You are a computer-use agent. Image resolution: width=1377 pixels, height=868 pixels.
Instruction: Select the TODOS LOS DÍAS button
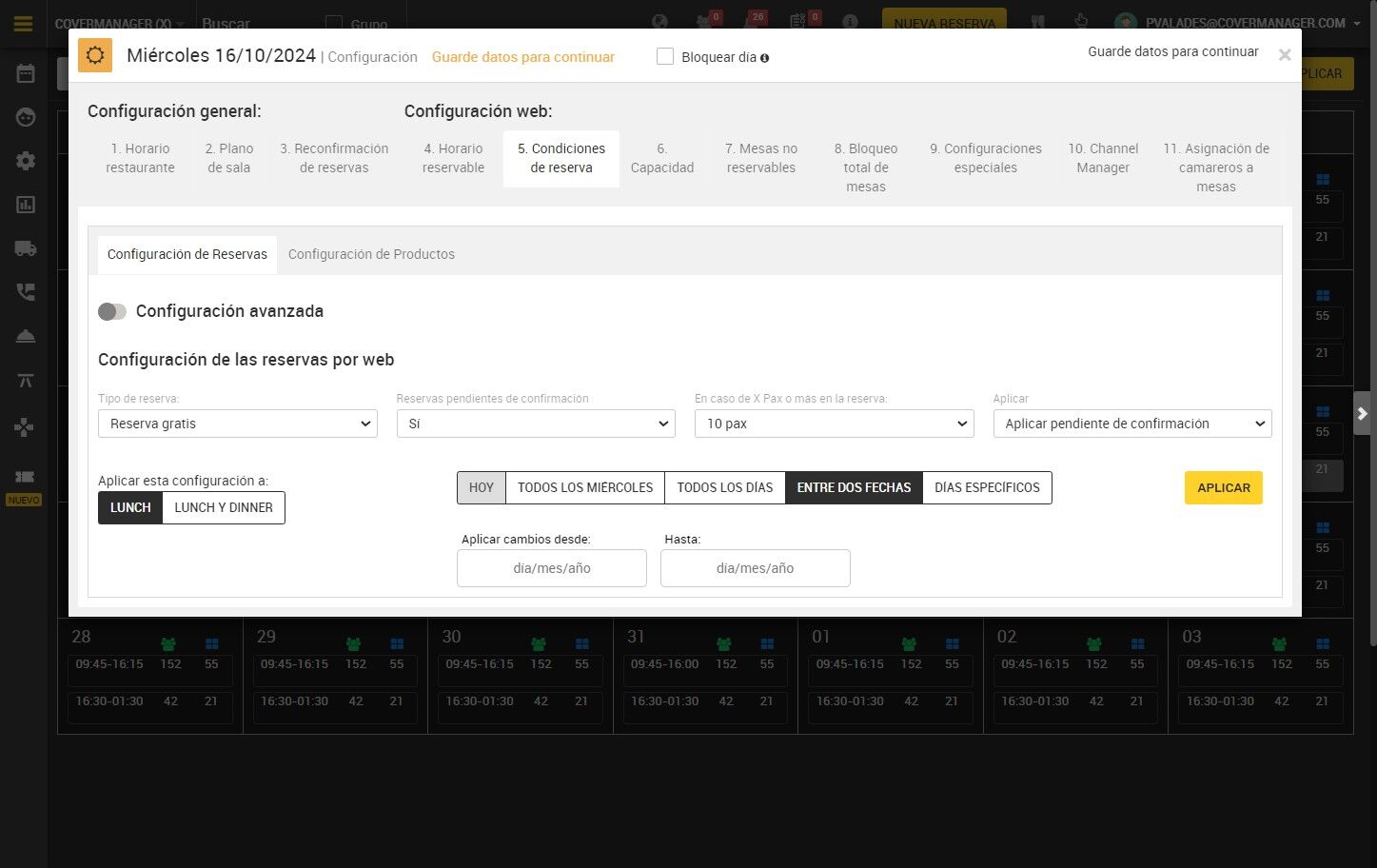coord(725,487)
